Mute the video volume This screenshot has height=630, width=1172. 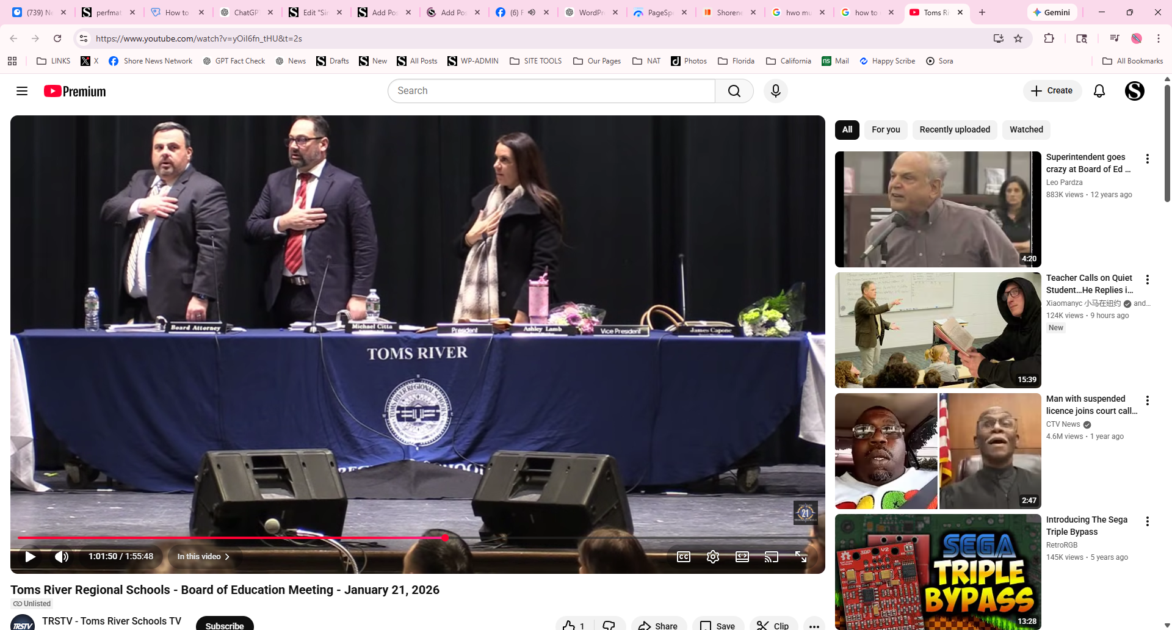(62, 557)
